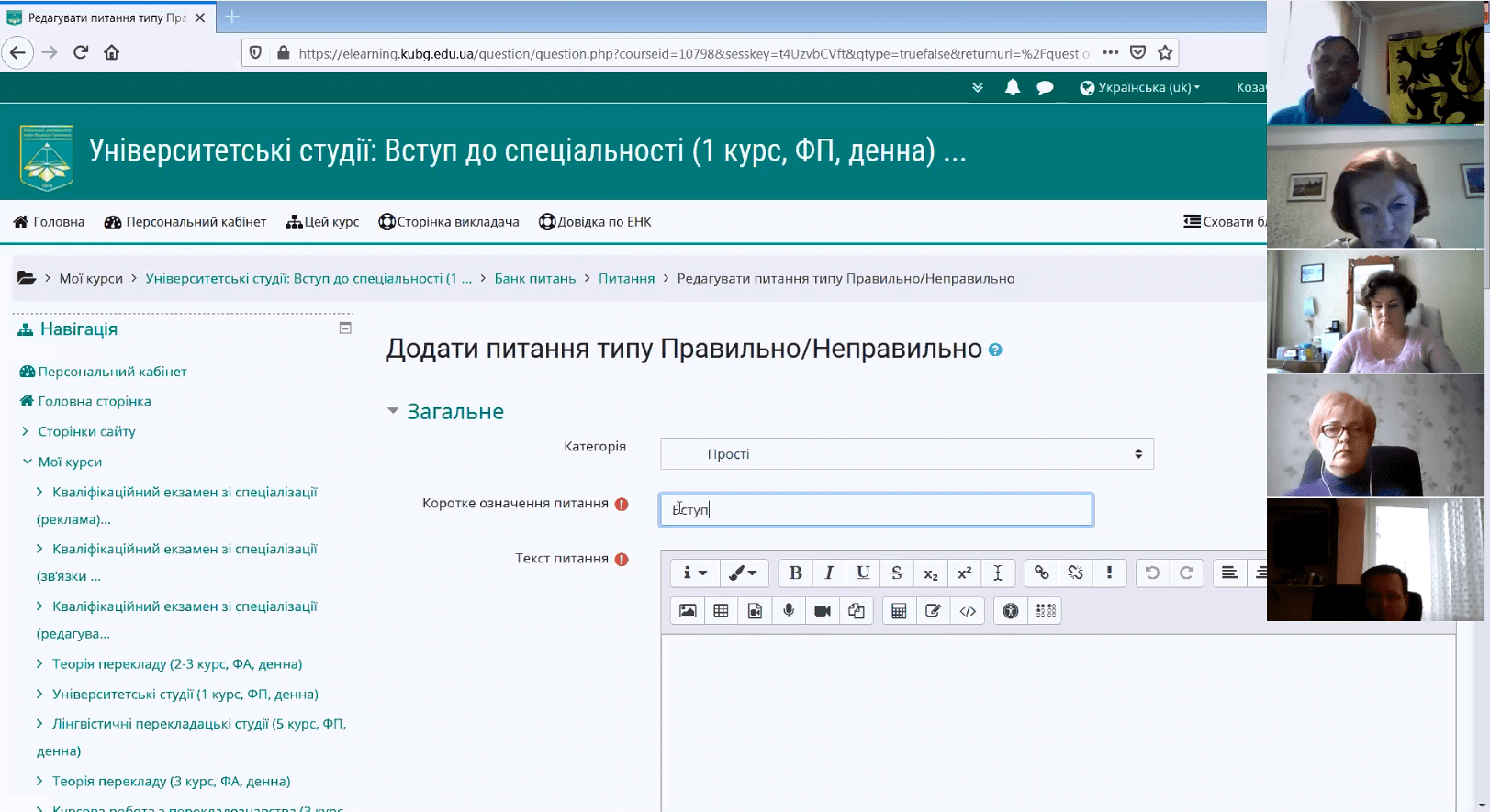Click the Коротке означення питання text field

876,510
